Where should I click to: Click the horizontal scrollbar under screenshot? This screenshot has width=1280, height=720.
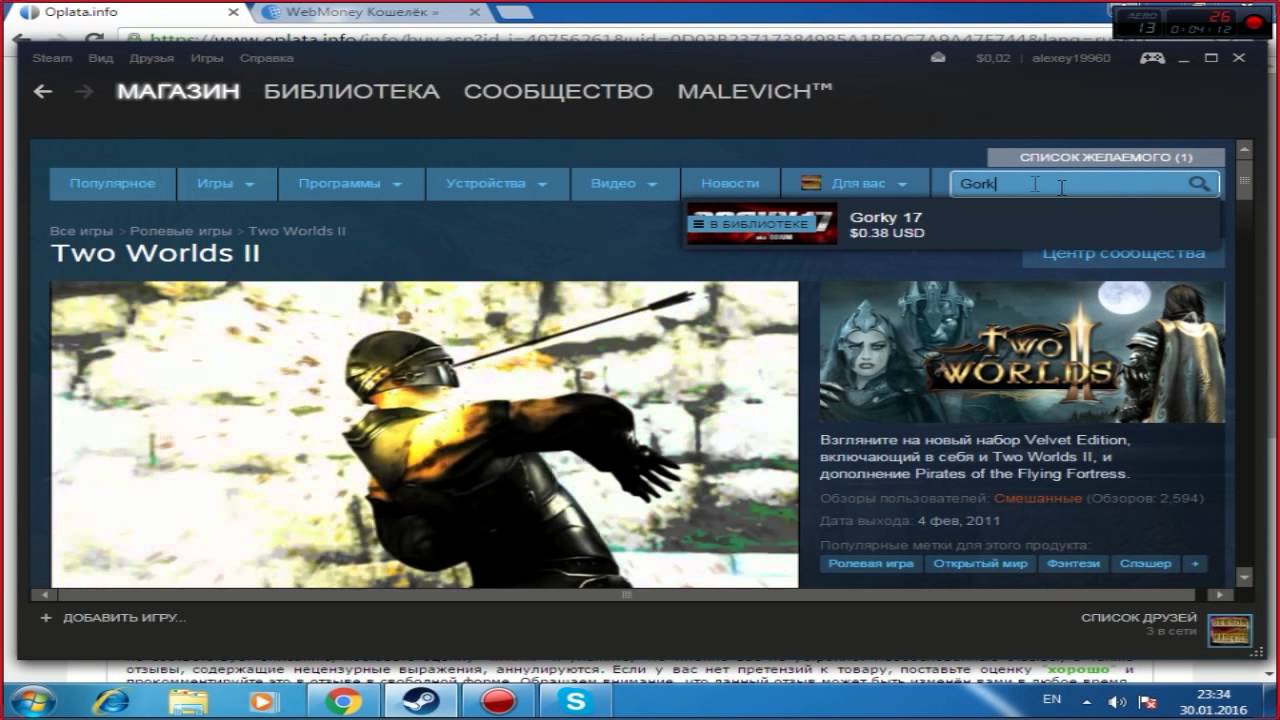click(627, 594)
